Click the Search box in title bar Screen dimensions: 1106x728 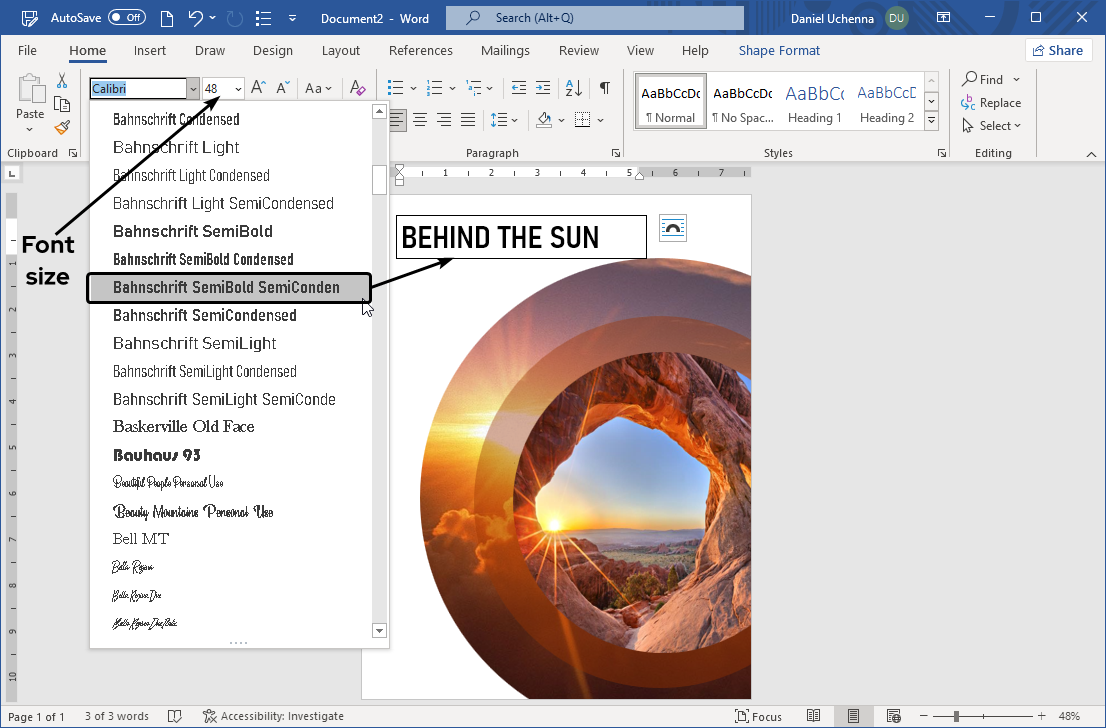(594, 18)
